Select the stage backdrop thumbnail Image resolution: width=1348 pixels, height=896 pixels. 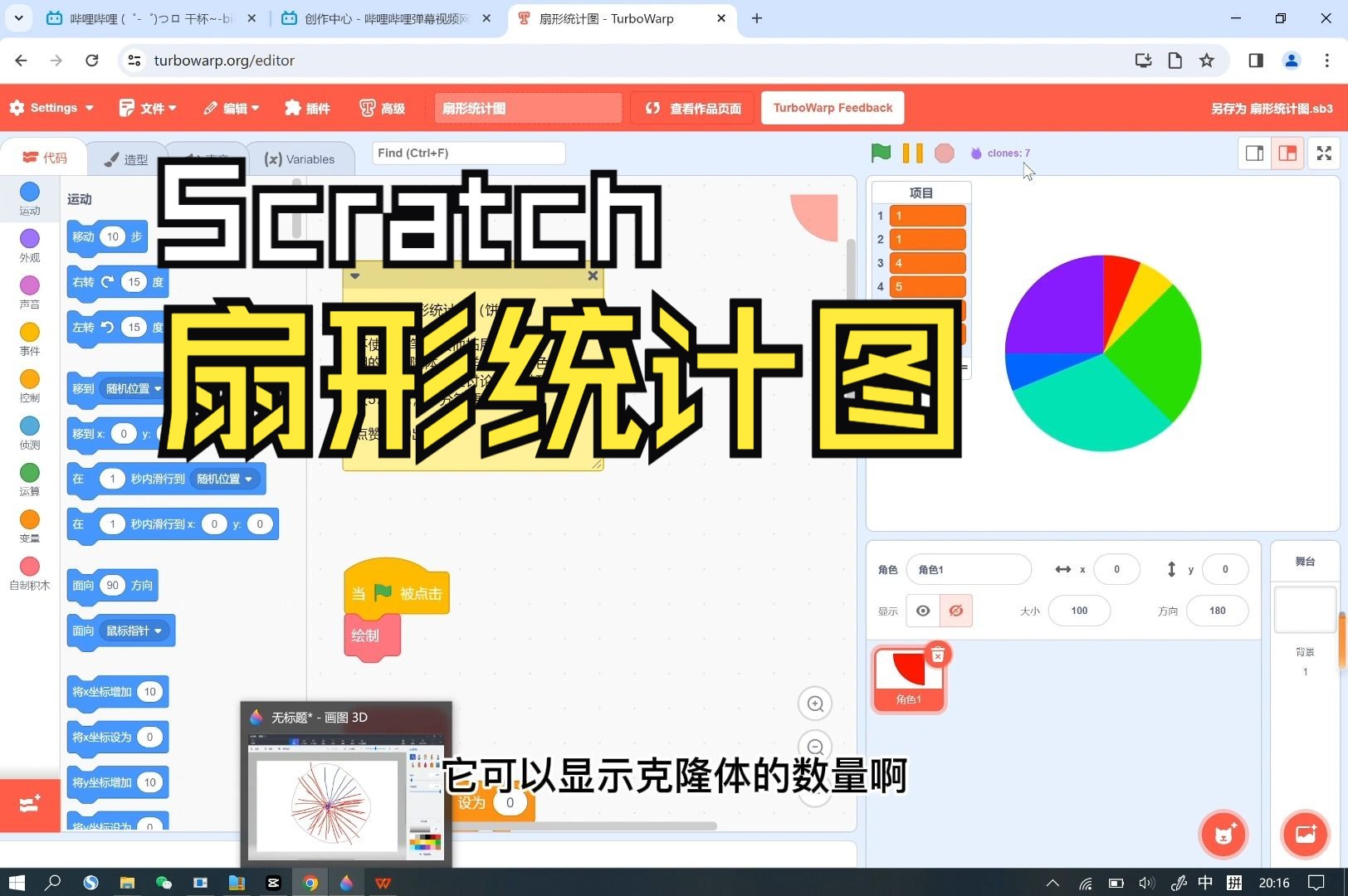pyautogui.click(x=1305, y=610)
